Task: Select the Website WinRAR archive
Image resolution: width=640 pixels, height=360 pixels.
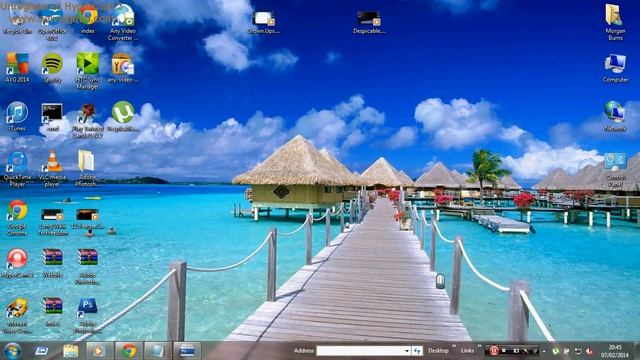Action: pos(52,263)
